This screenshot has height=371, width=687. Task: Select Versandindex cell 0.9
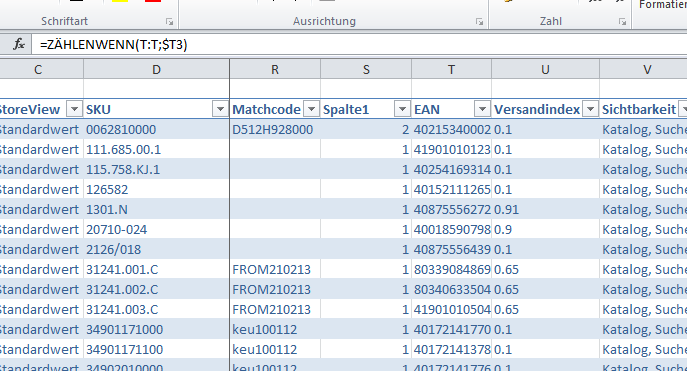coord(545,230)
